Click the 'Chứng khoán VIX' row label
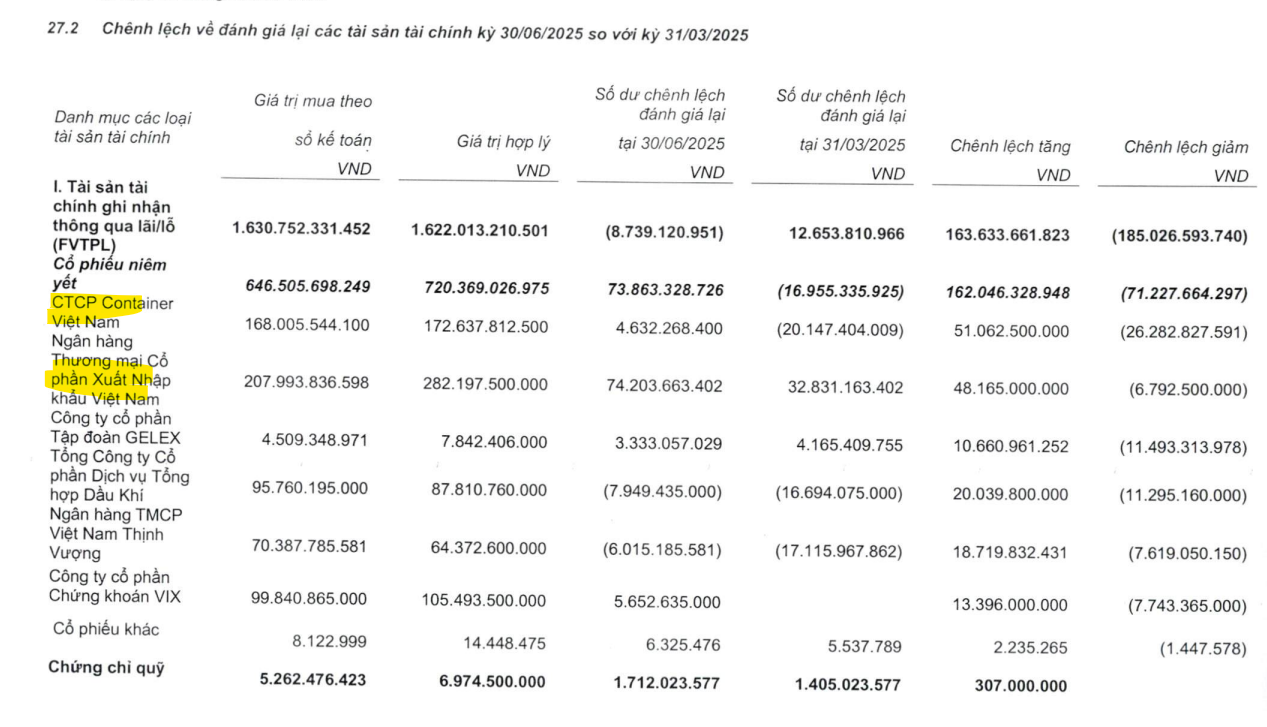Viewport: 1267px width, 727px height. (115, 597)
